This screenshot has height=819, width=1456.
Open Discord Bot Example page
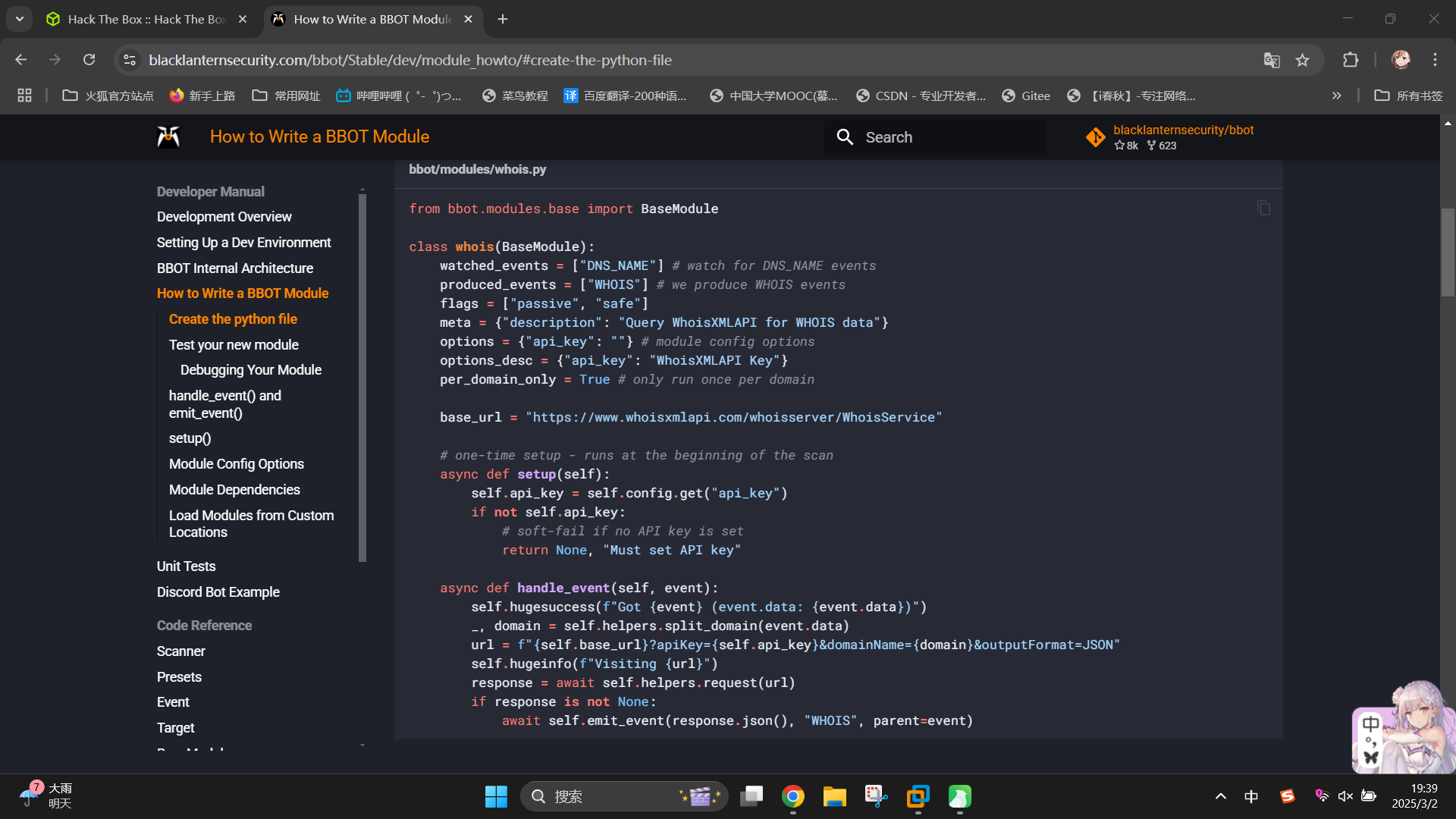click(x=218, y=592)
